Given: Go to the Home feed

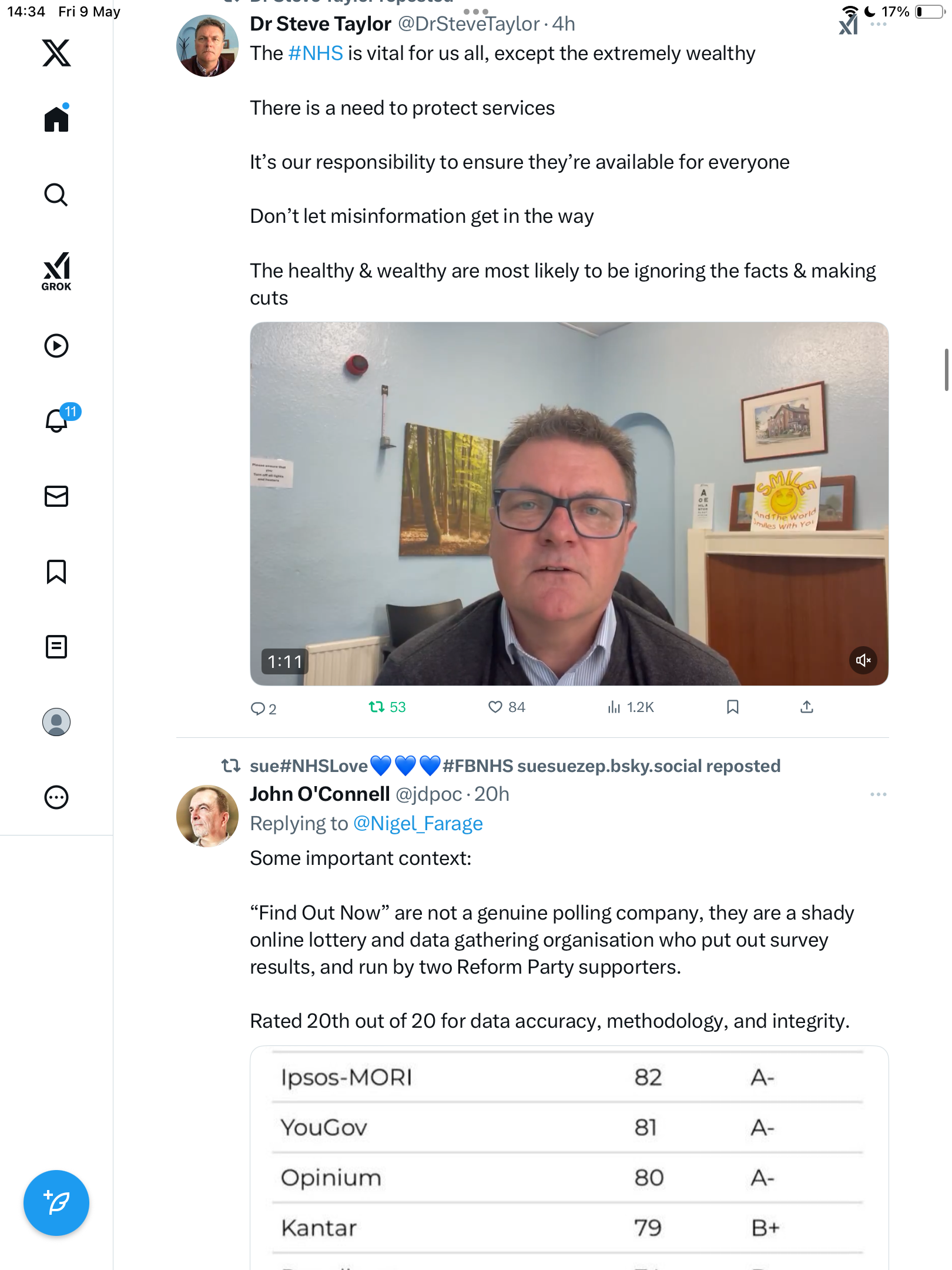Looking at the screenshot, I should pos(56,119).
